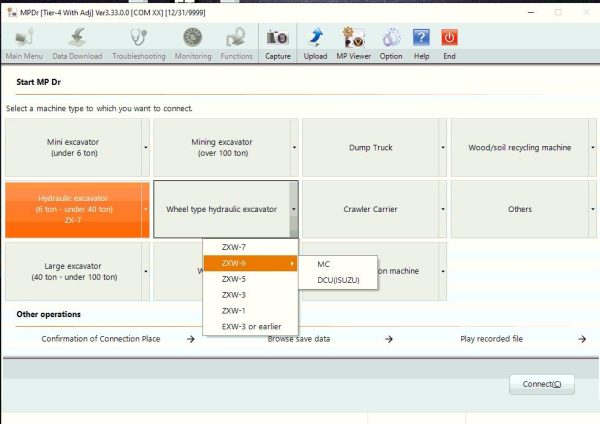Select the Others machine type

(519, 209)
